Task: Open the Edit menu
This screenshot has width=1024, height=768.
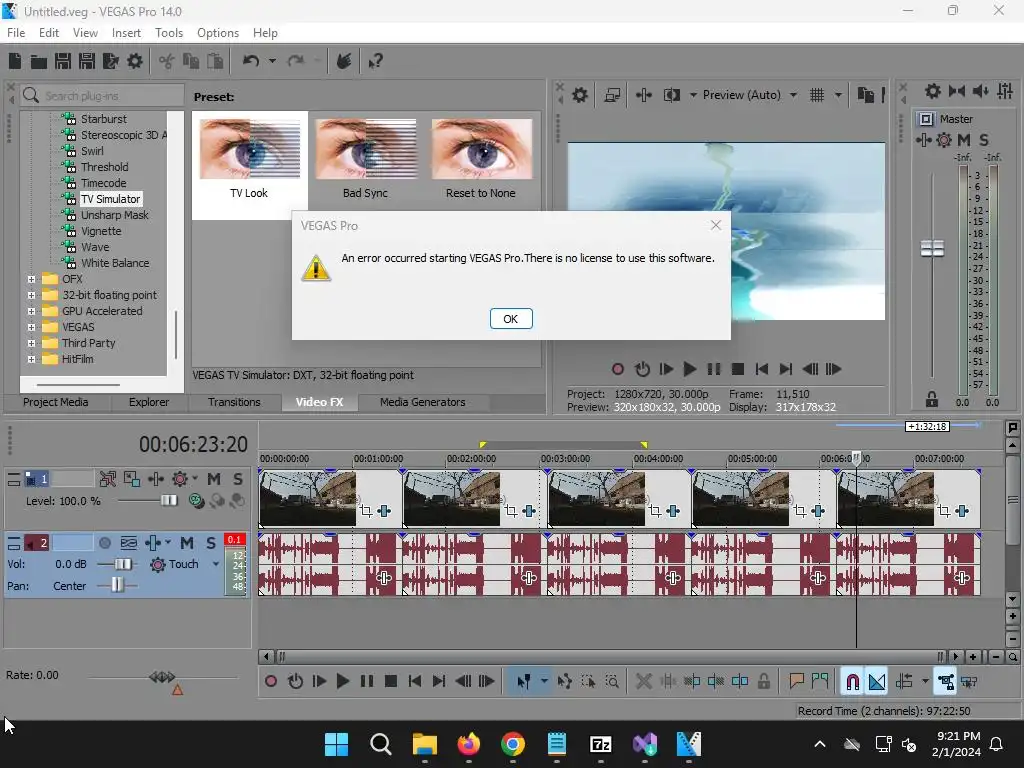Action: click(49, 33)
